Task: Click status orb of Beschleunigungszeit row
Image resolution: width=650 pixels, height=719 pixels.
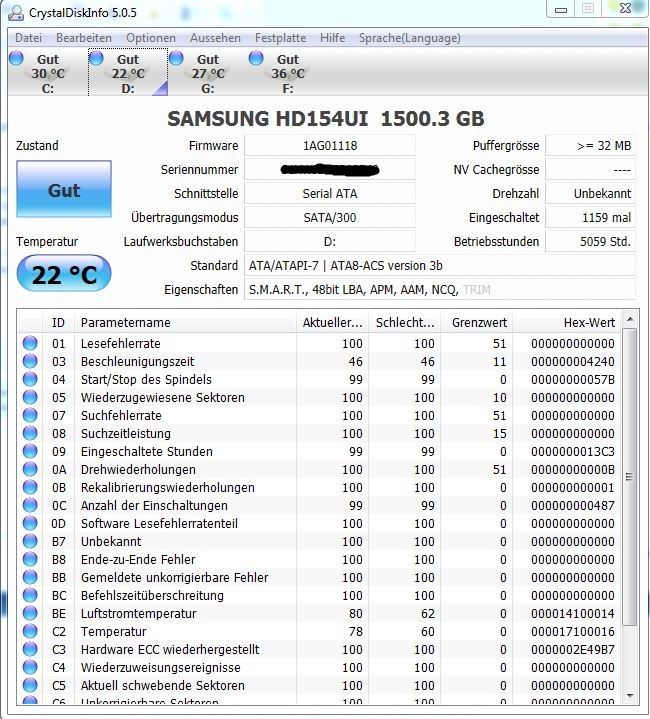Action: [x=30, y=361]
